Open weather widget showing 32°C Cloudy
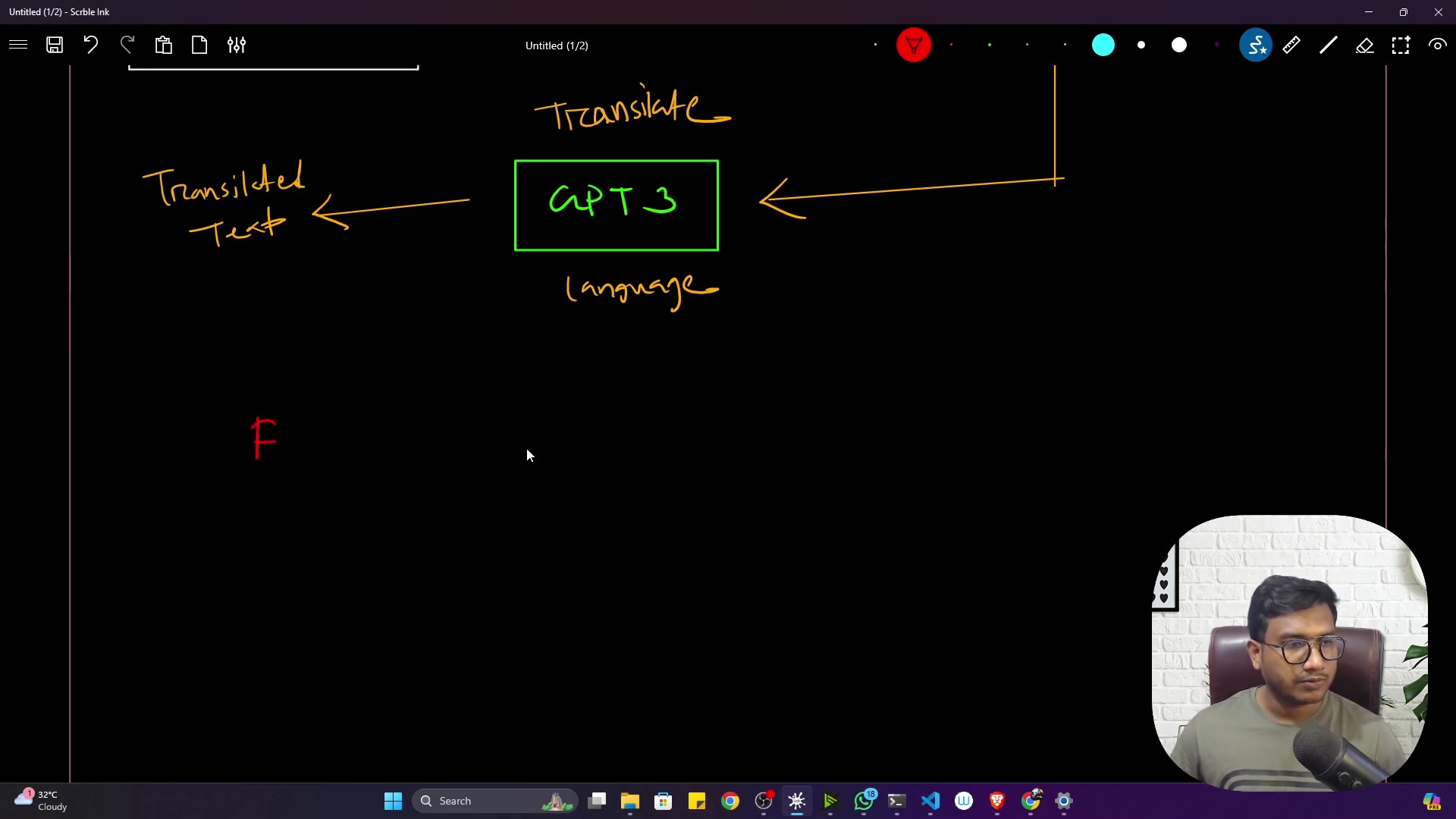The height and width of the screenshot is (819, 1456). (42, 801)
